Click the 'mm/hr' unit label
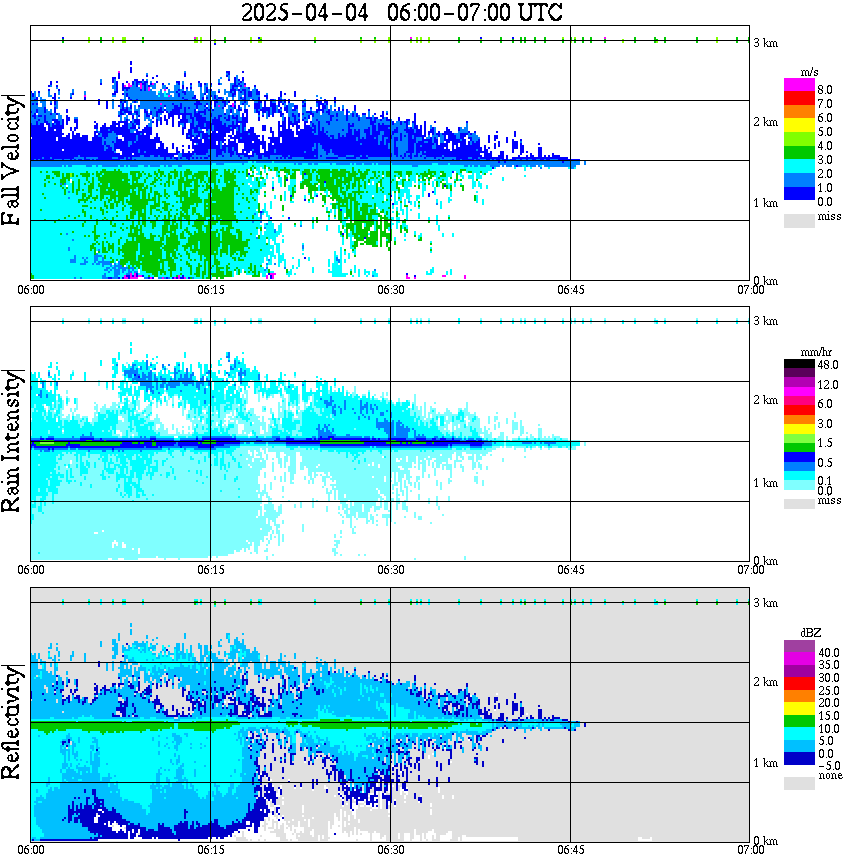 tap(816, 352)
